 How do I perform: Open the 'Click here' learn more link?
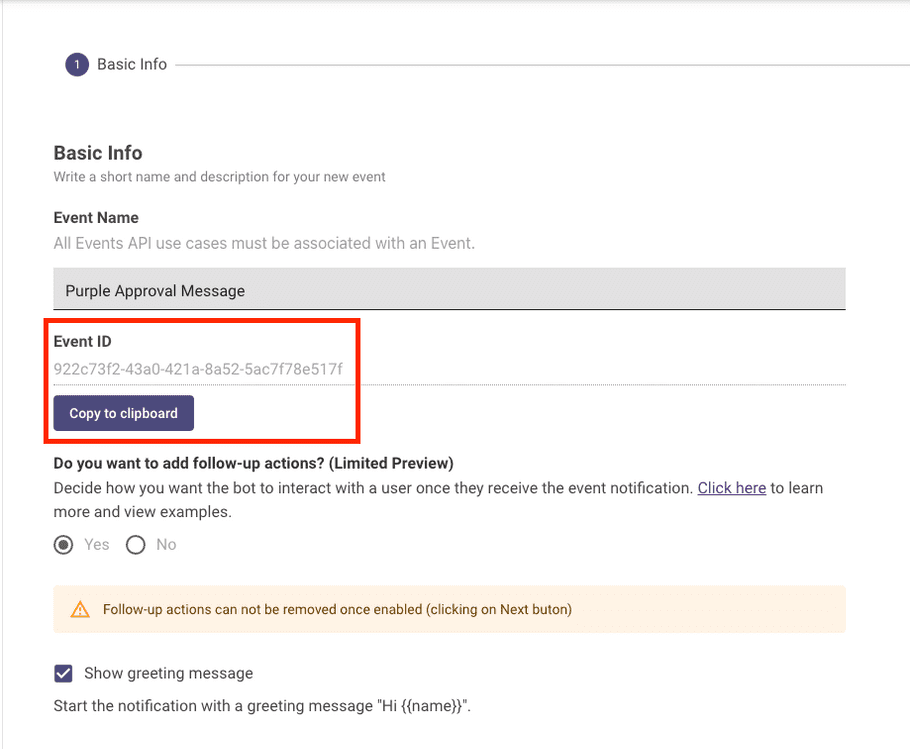point(731,488)
